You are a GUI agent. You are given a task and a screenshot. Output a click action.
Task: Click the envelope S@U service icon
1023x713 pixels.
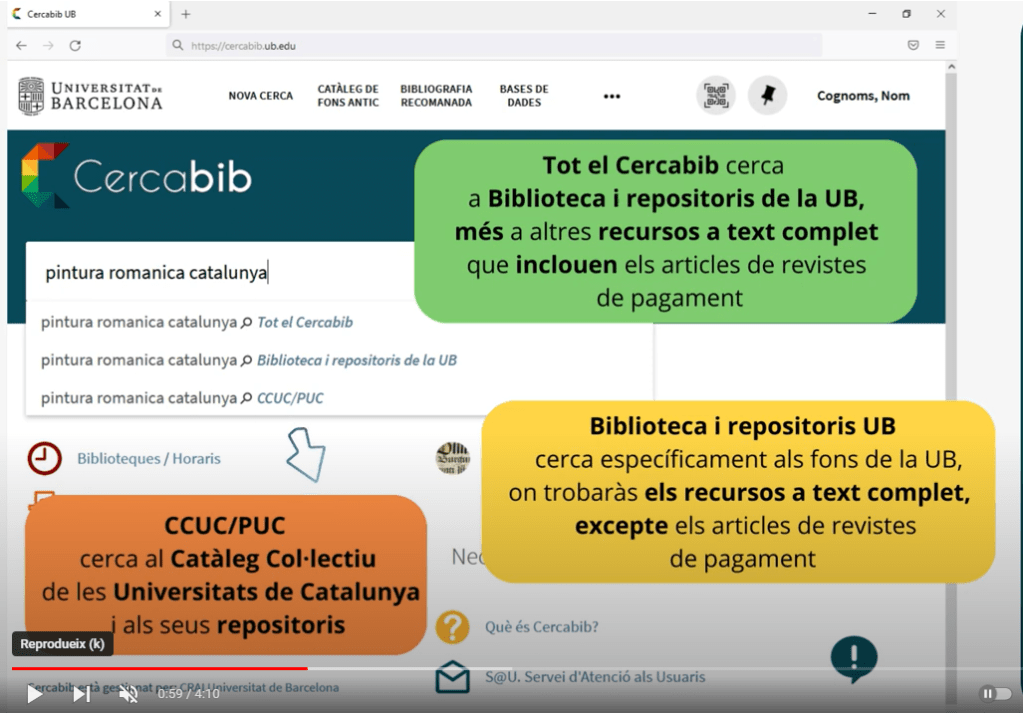click(x=453, y=677)
